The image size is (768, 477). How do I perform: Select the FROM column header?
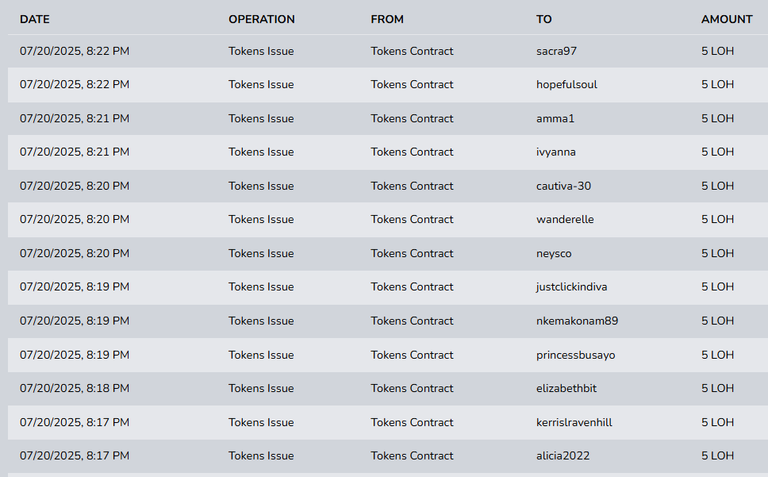coord(387,20)
